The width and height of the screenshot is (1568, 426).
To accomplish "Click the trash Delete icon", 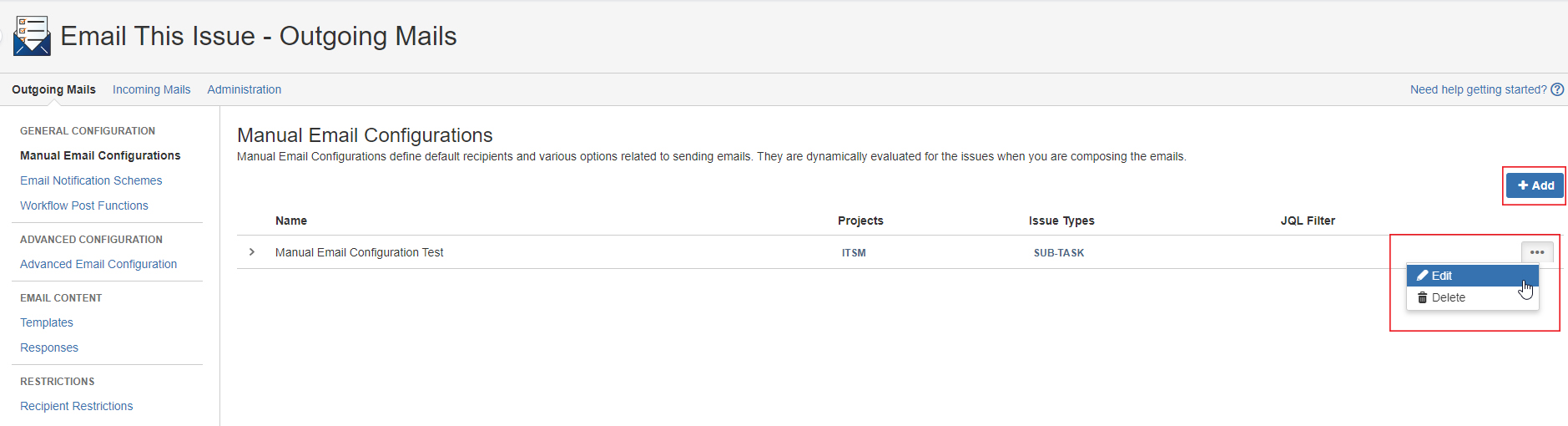I will point(1423,297).
